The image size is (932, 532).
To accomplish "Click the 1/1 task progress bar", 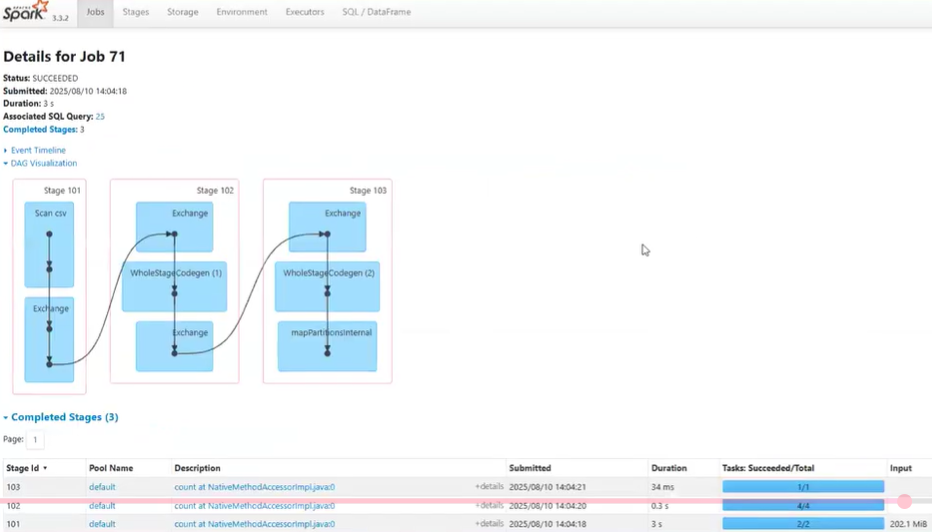I will pos(803,487).
